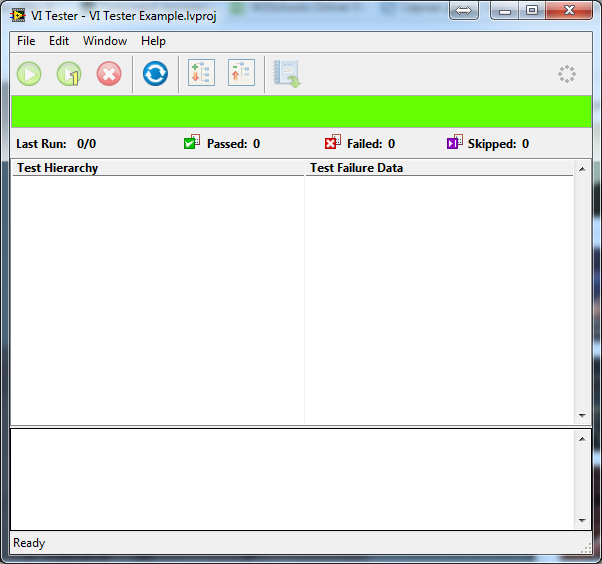602x564 pixels.
Task: Close the VI Tester window
Action: coord(569,11)
